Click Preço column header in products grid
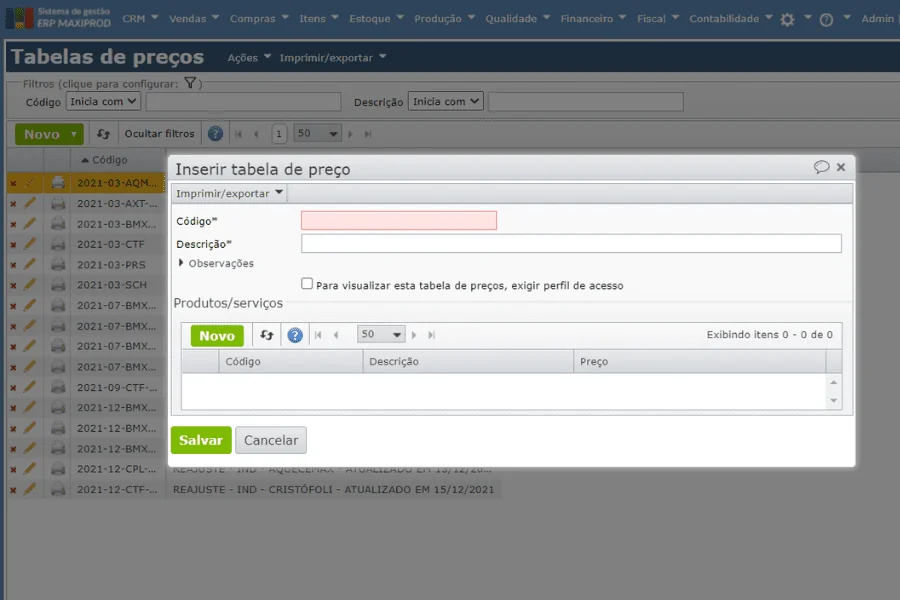 pyautogui.click(x=699, y=361)
